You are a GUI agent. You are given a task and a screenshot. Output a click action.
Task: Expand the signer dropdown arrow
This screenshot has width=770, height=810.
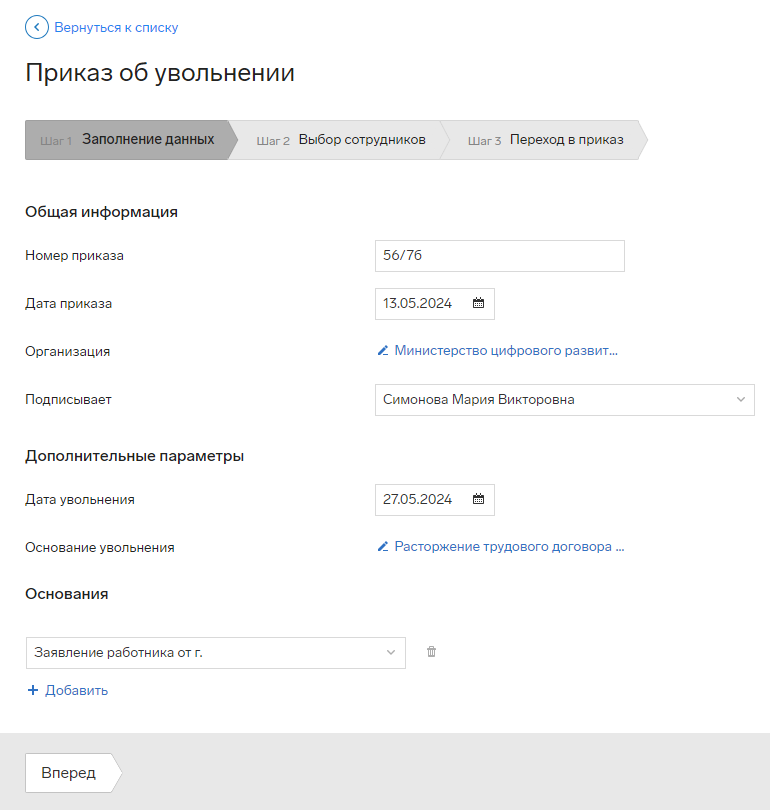pyautogui.click(x=741, y=399)
